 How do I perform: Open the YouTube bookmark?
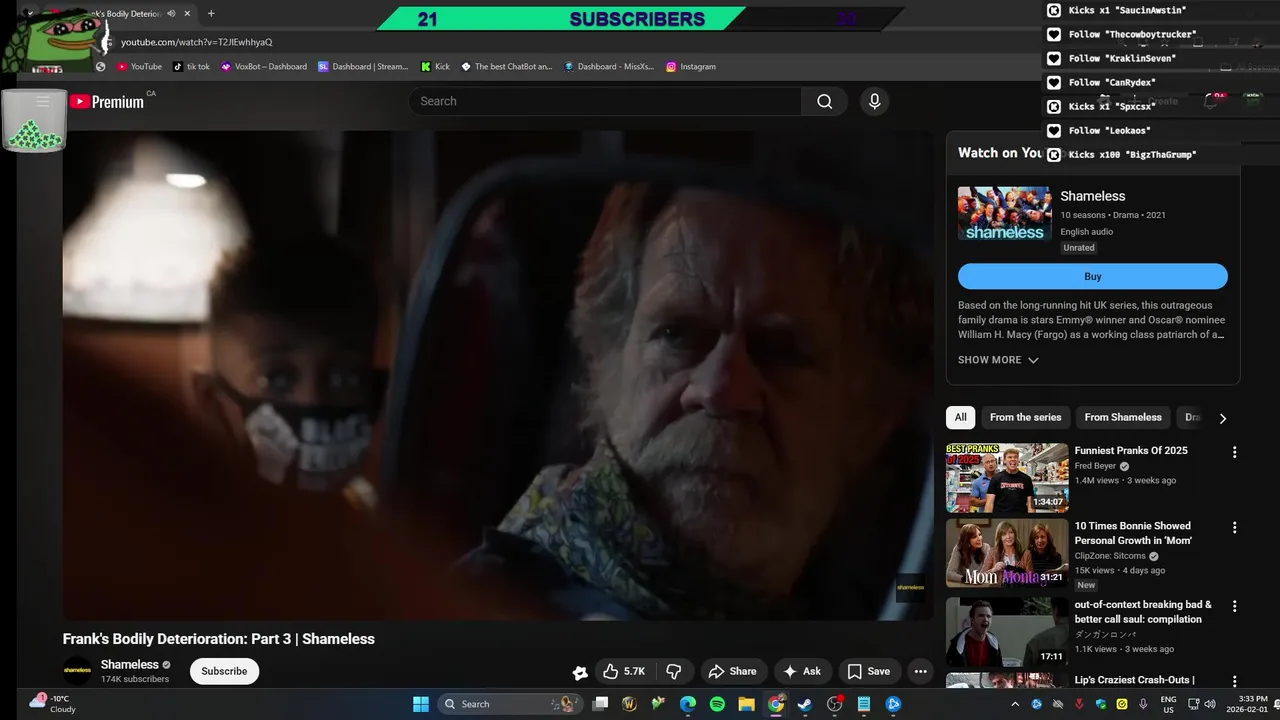point(139,66)
